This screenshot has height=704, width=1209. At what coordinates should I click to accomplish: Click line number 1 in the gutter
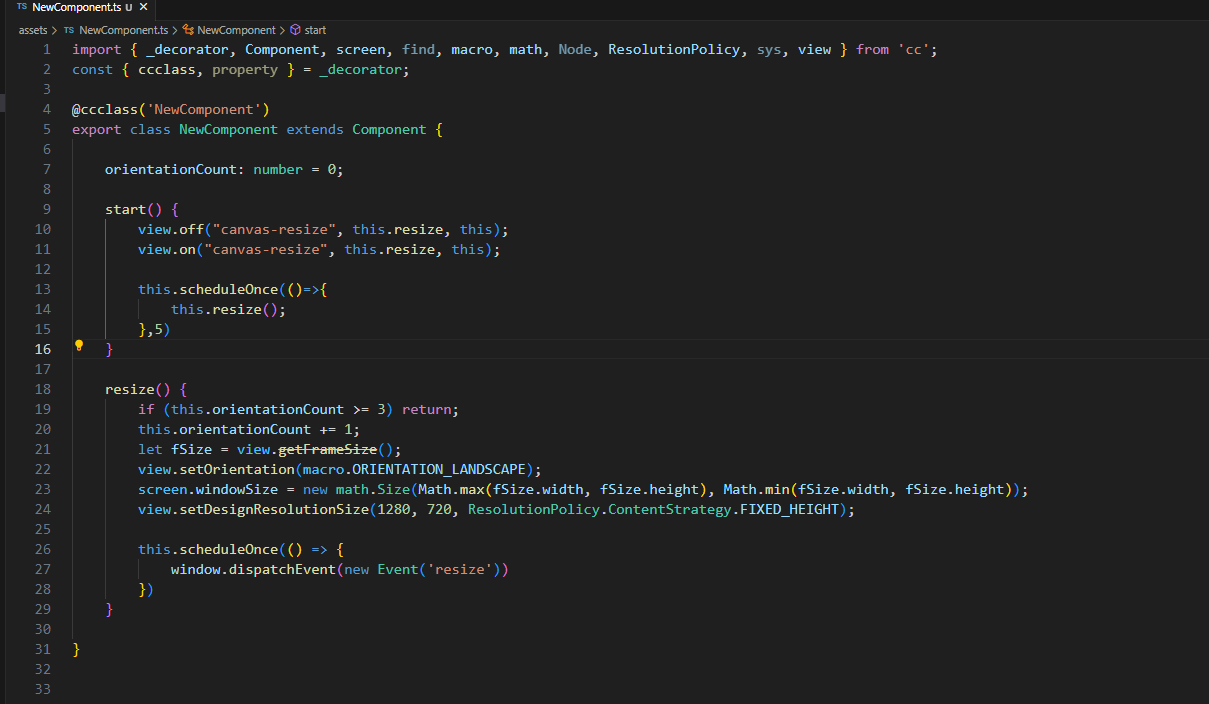click(46, 49)
